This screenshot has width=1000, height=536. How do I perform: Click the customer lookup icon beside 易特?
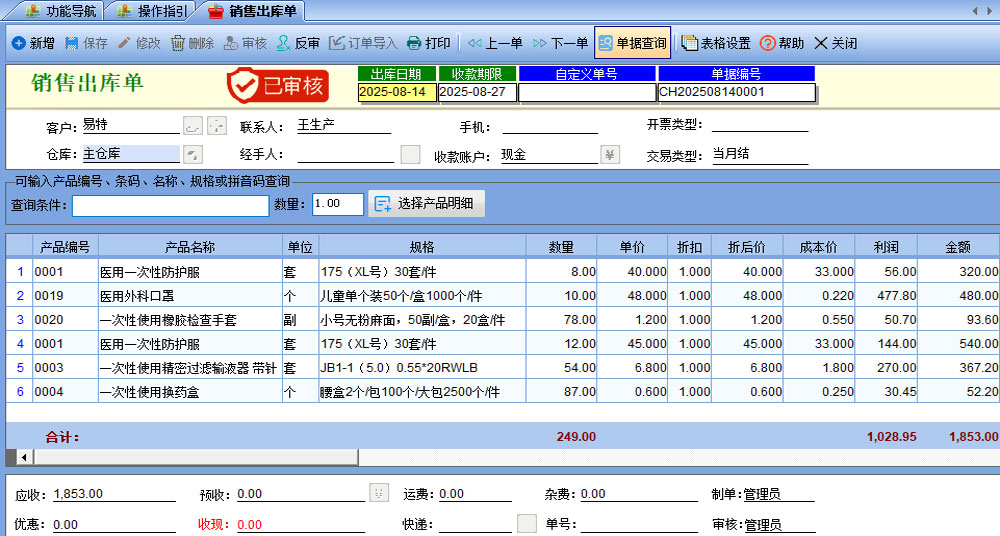193,125
